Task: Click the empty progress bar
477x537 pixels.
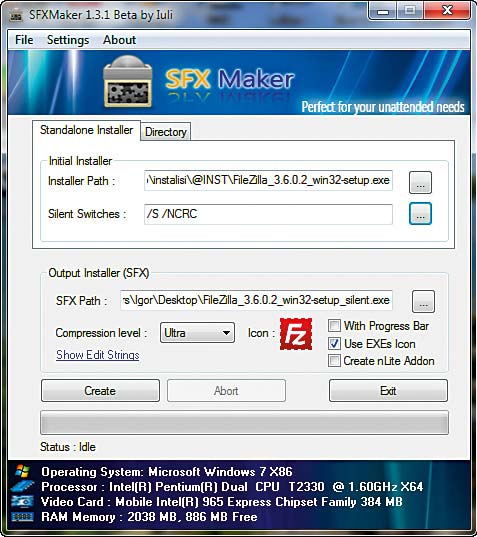Action: pyautogui.click(x=244, y=423)
